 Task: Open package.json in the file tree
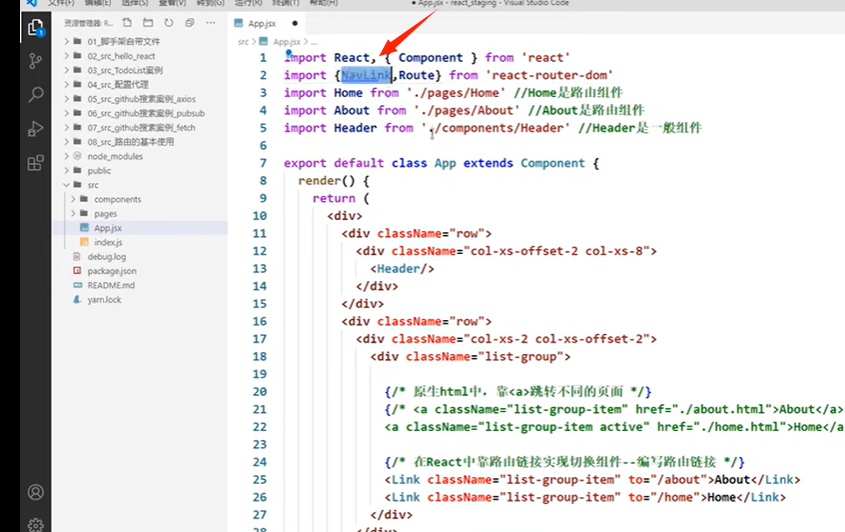click(112, 271)
